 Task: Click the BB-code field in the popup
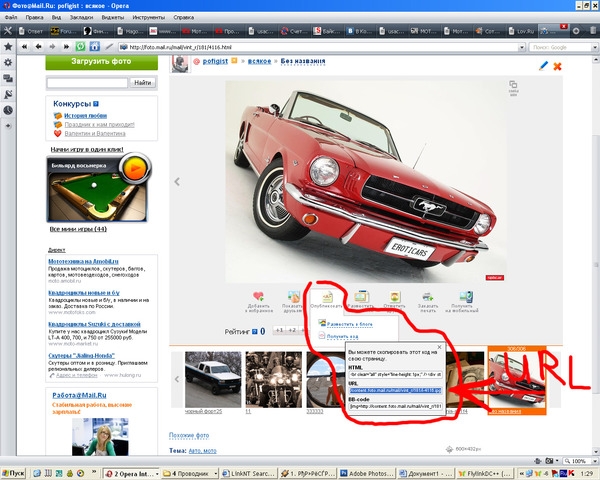point(396,406)
